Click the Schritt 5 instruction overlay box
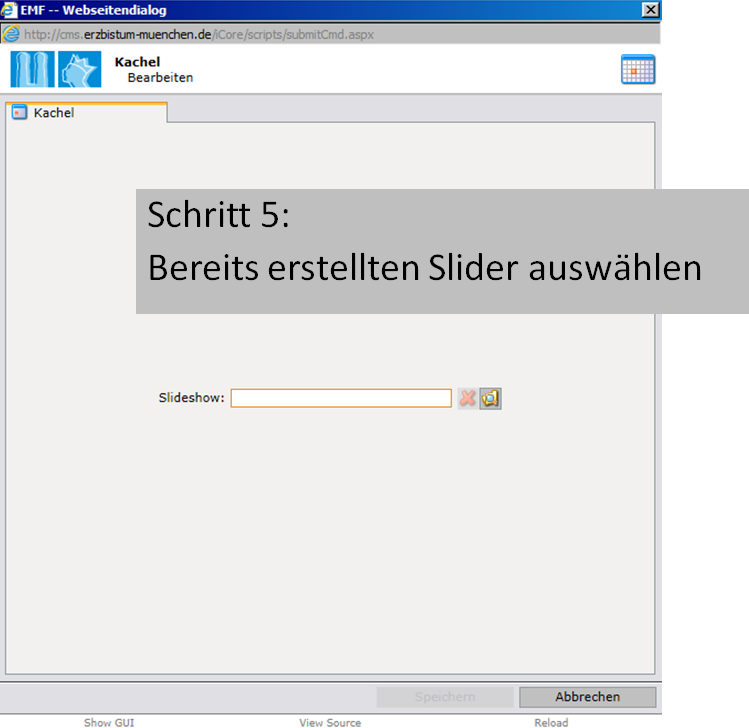 [x=442, y=251]
